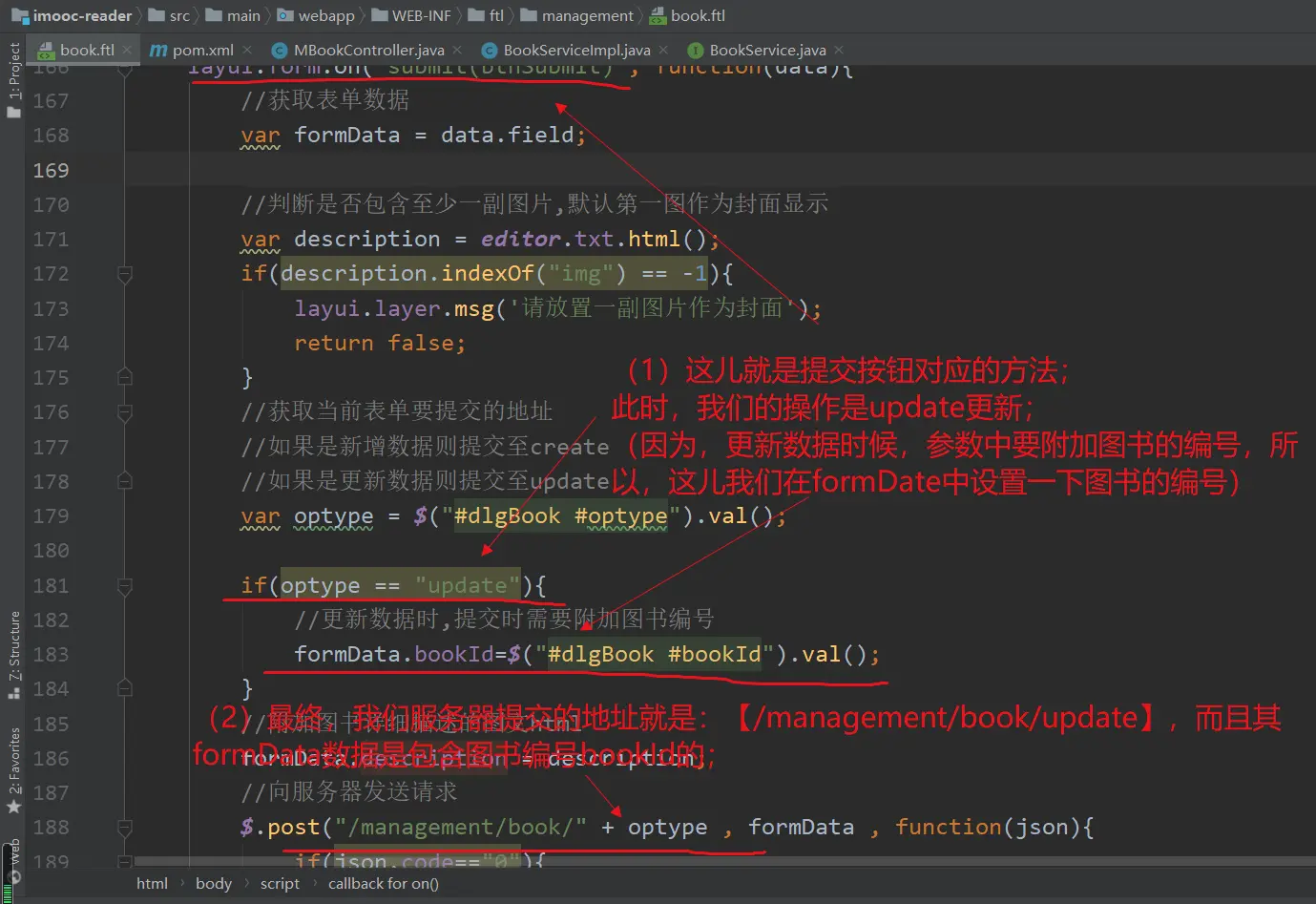The width and height of the screenshot is (1316, 904).
Task: Close the pom.xml tab
Action: click(247, 50)
